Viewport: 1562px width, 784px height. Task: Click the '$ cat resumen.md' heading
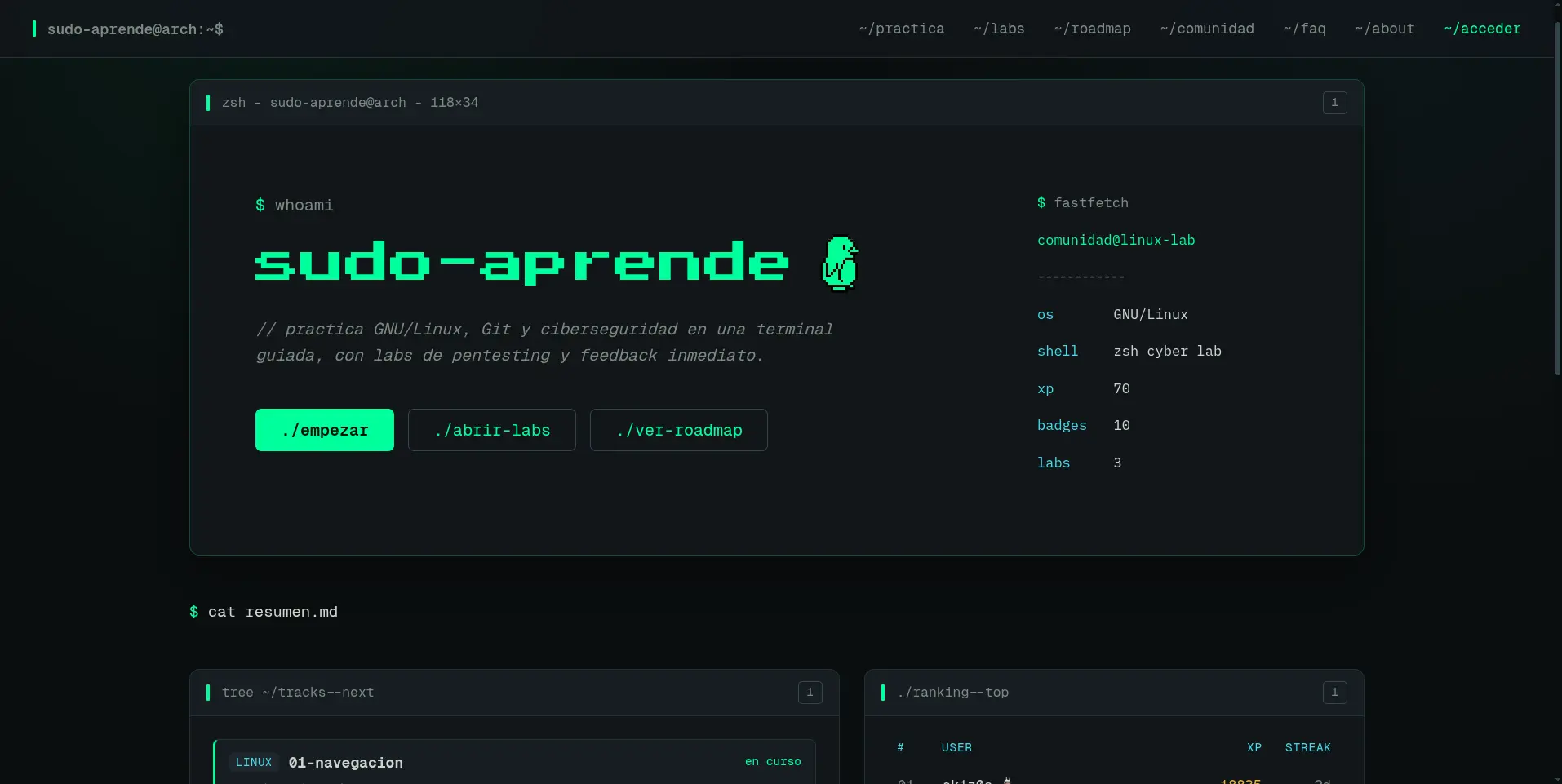tap(264, 612)
